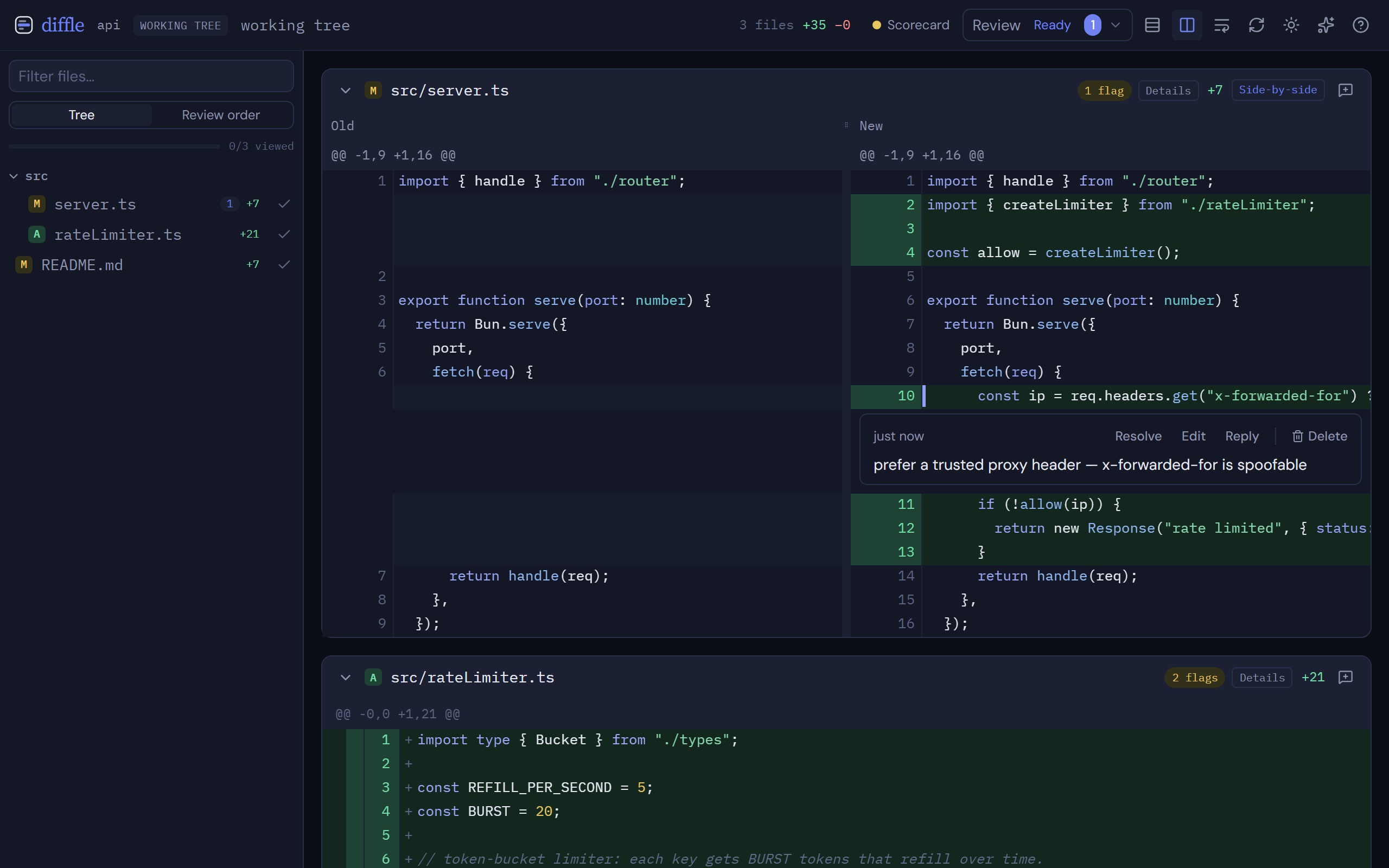Click the 1 flag badge
Image resolution: width=1389 pixels, height=868 pixels.
[x=1104, y=91]
